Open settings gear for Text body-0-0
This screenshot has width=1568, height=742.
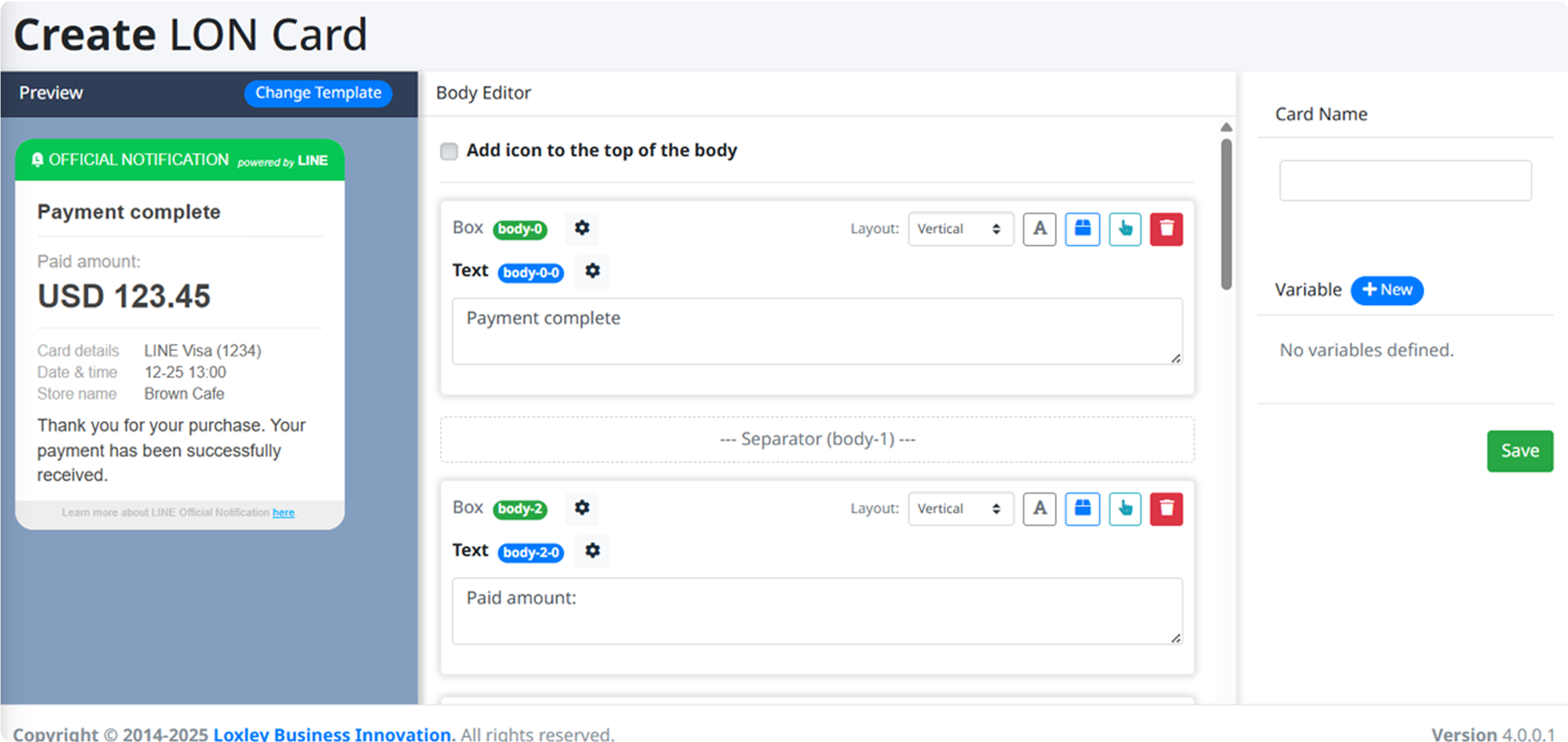[592, 271]
